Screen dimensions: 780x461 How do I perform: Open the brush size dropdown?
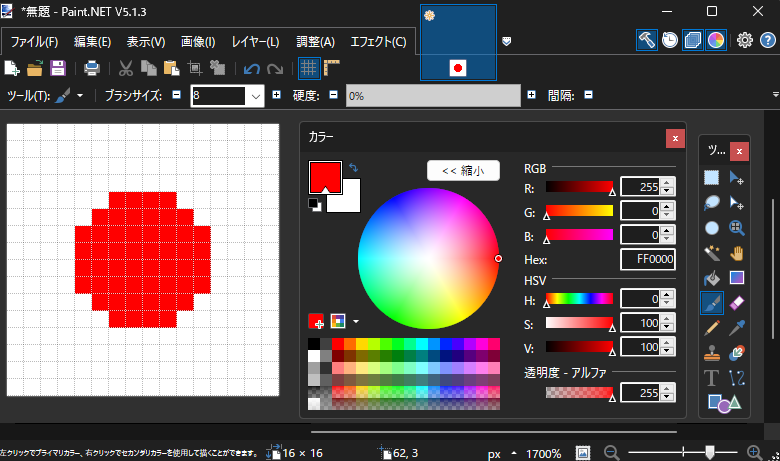[x=255, y=96]
